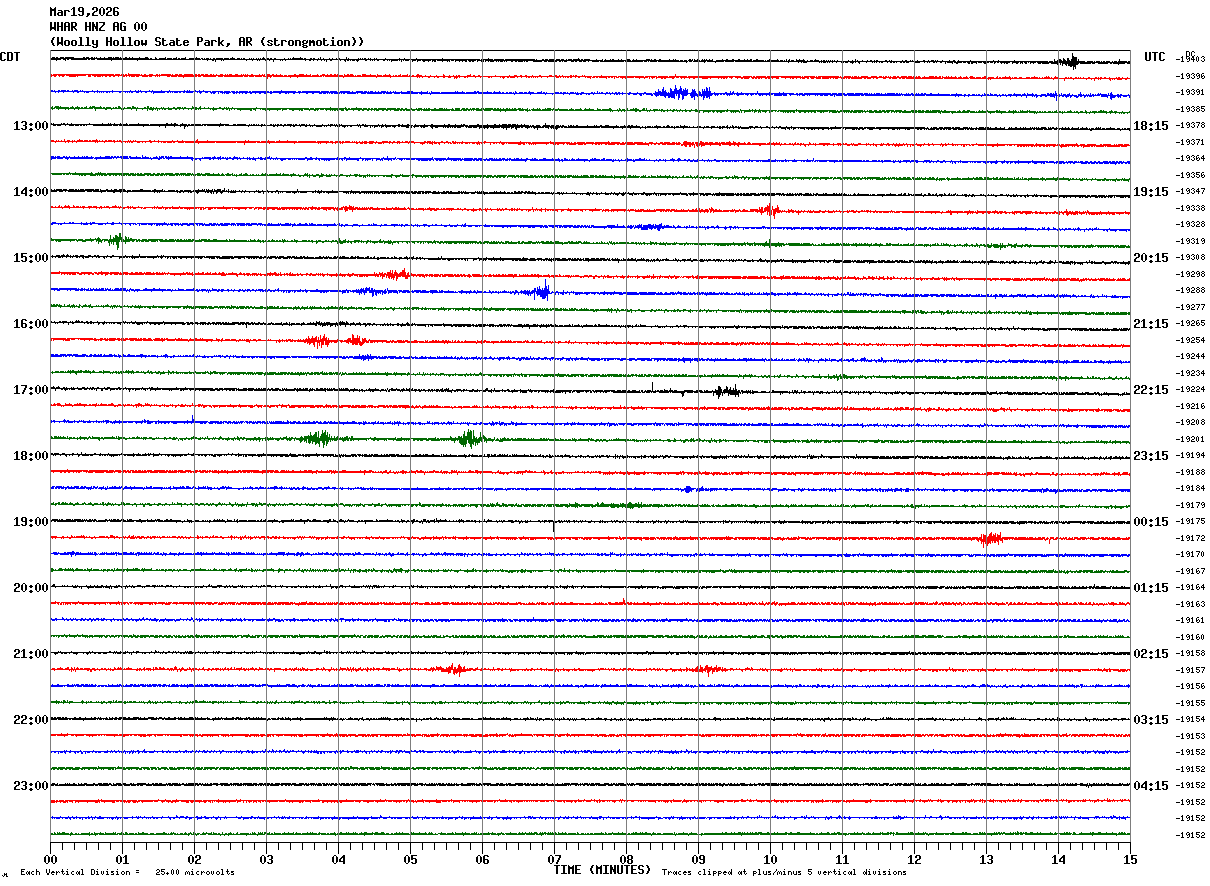Select the 16:00 CDT time label
The width and height of the screenshot is (1210, 886).
31,324
